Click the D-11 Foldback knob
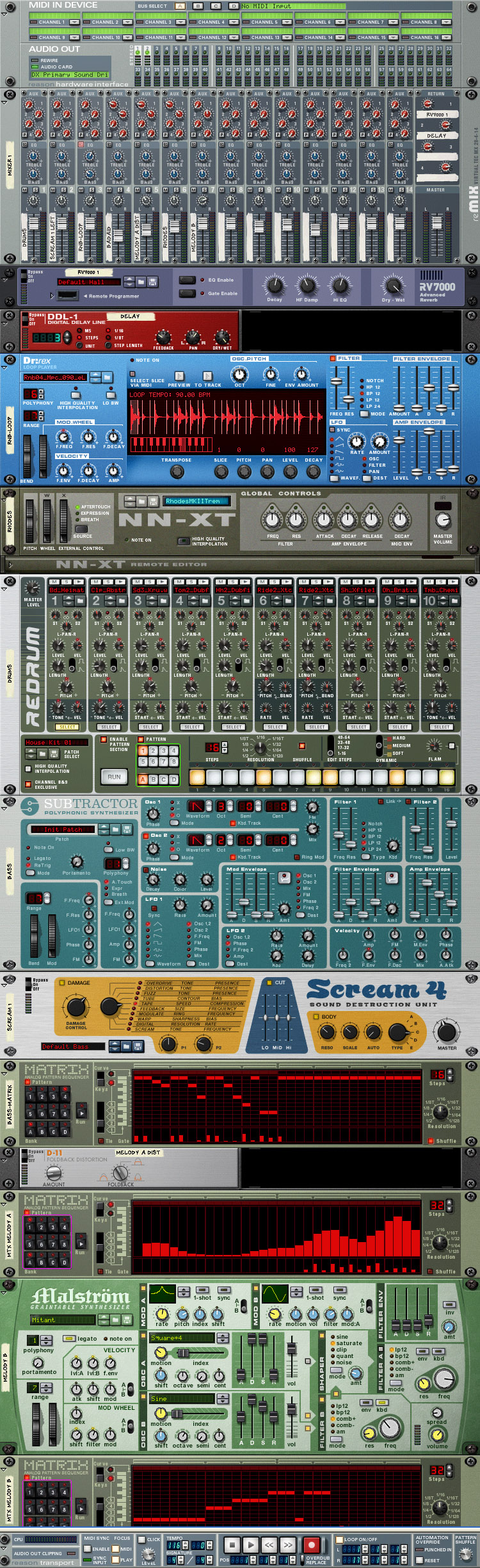Image resolution: width=480 pixels, height=1568 pixels. (120, 1173)
